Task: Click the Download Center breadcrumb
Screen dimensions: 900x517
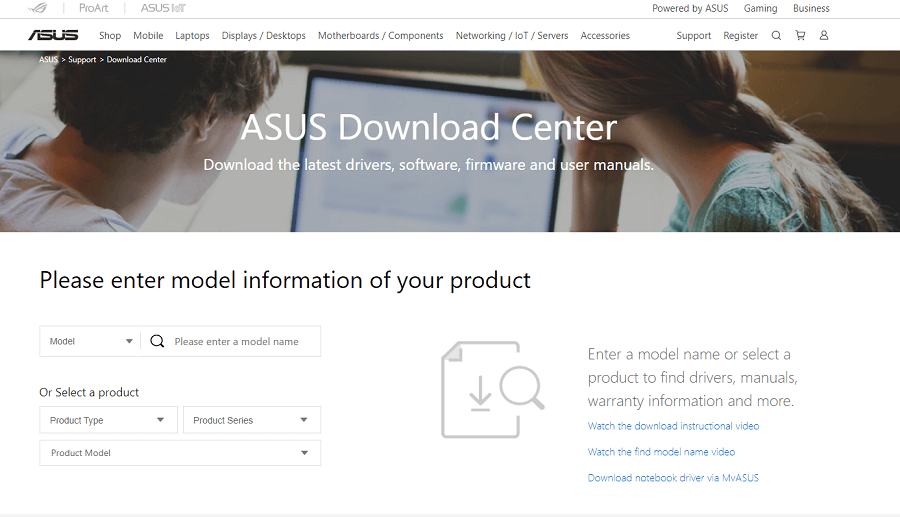Action: point(137,59)
